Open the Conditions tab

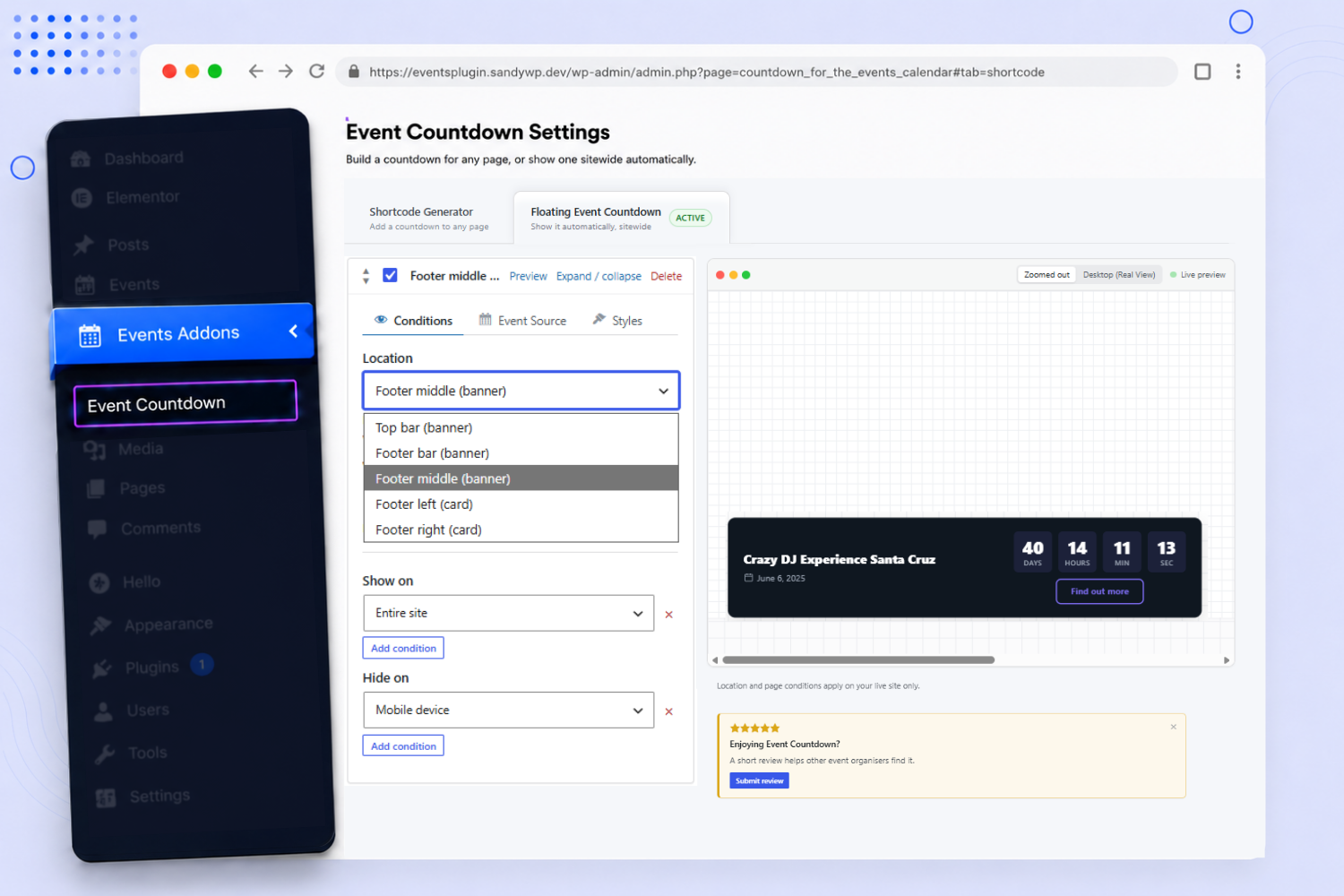[x=413, y=321]
